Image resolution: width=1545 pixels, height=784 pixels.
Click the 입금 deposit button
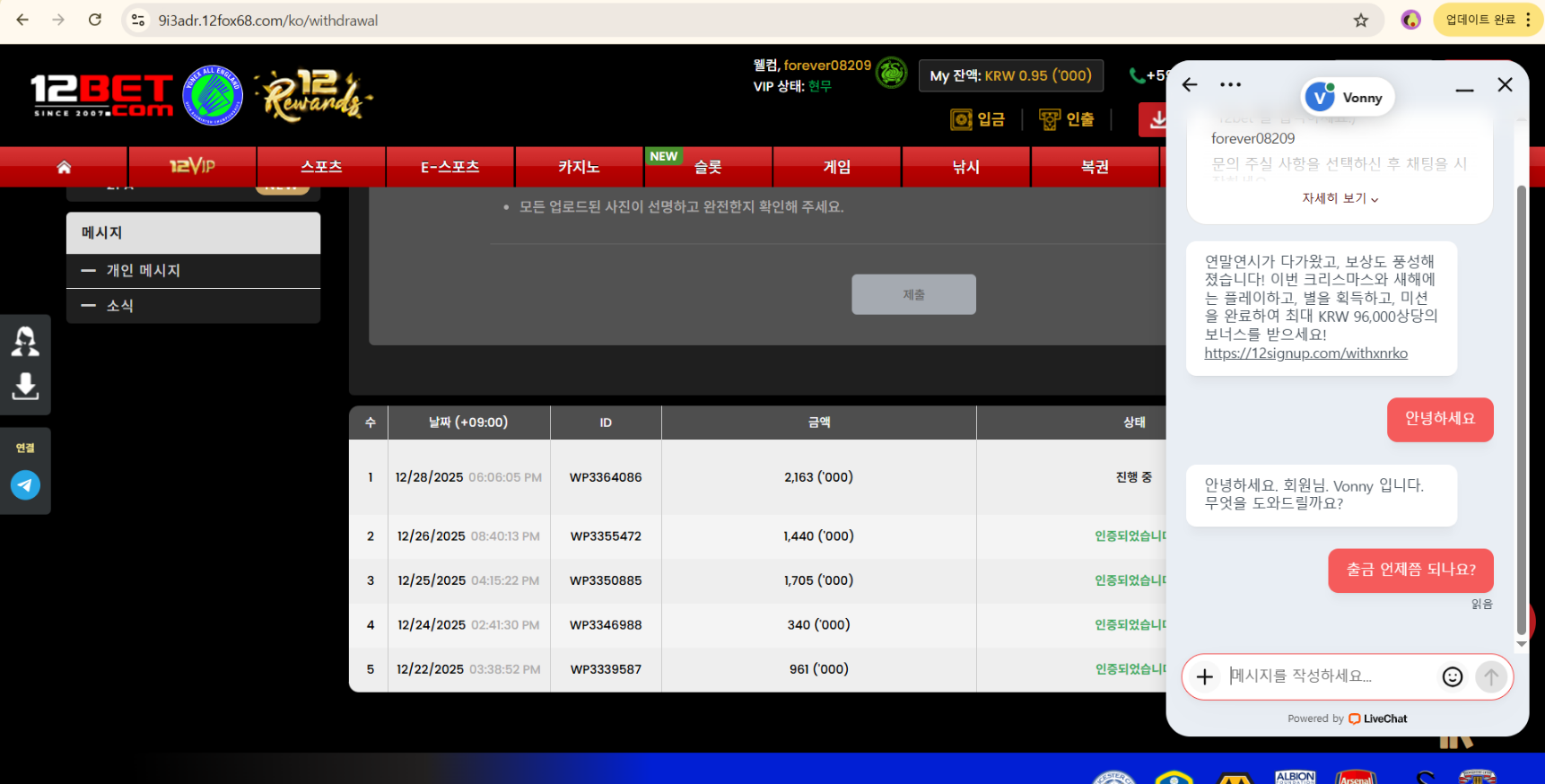pos(978,119)
